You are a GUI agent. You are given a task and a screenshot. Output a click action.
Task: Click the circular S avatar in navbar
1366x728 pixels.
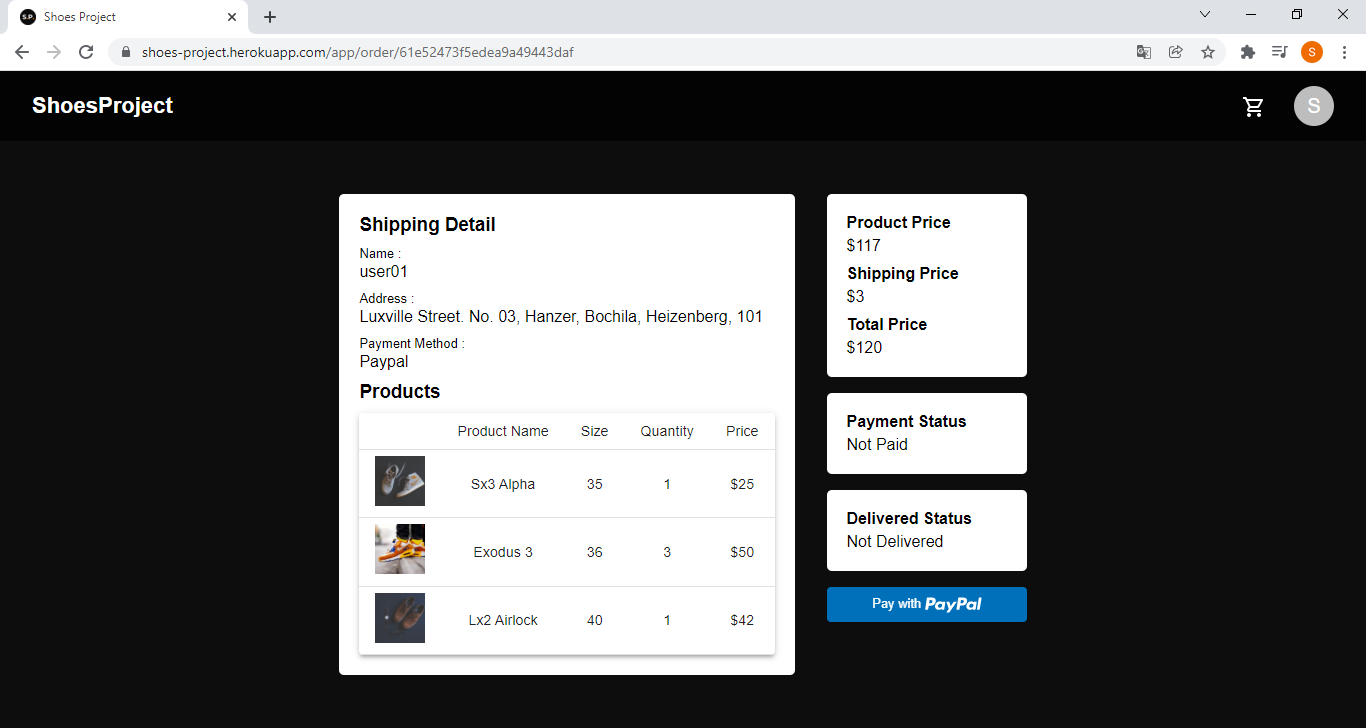pos(1313,106)
